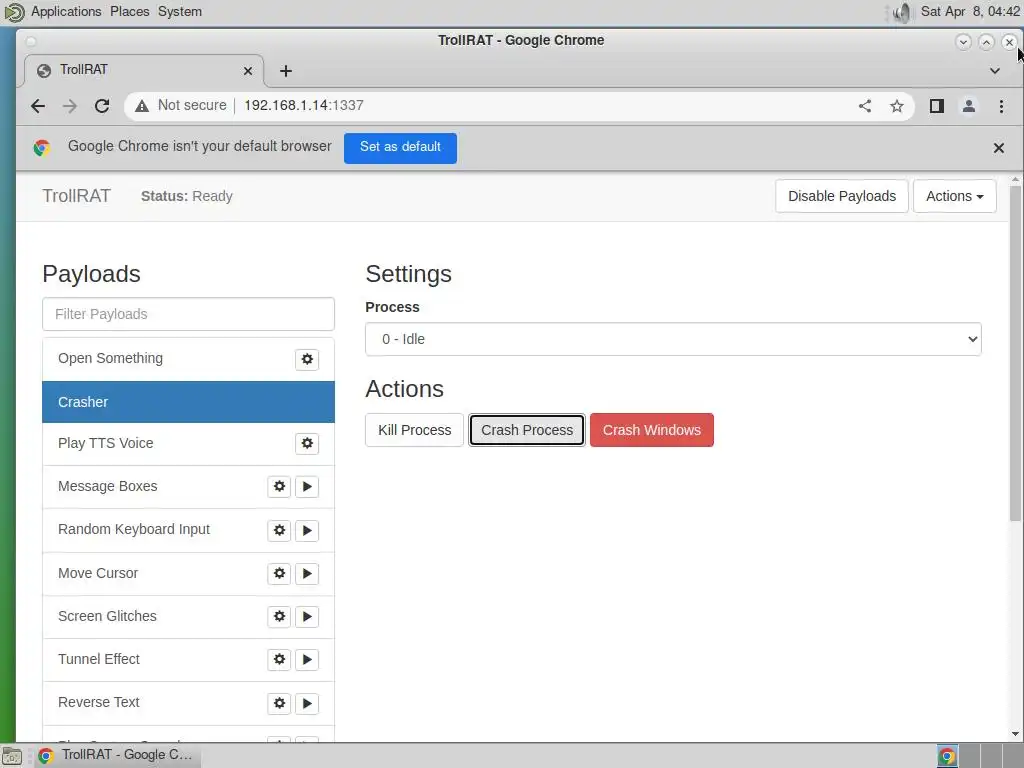Open the Places menu

[129, 12]
